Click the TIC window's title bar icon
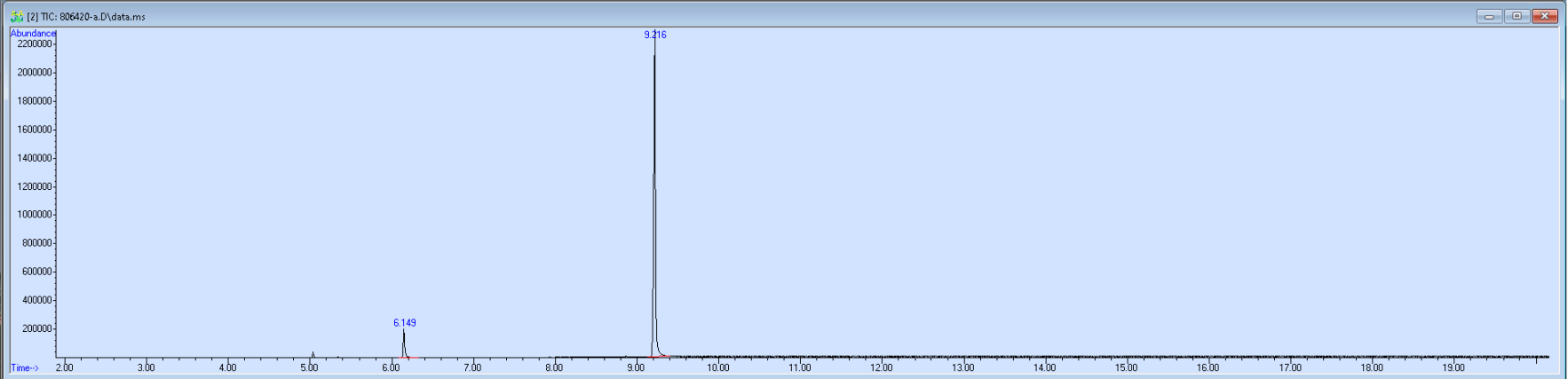 pyautogui.click(x=16, y=16)
